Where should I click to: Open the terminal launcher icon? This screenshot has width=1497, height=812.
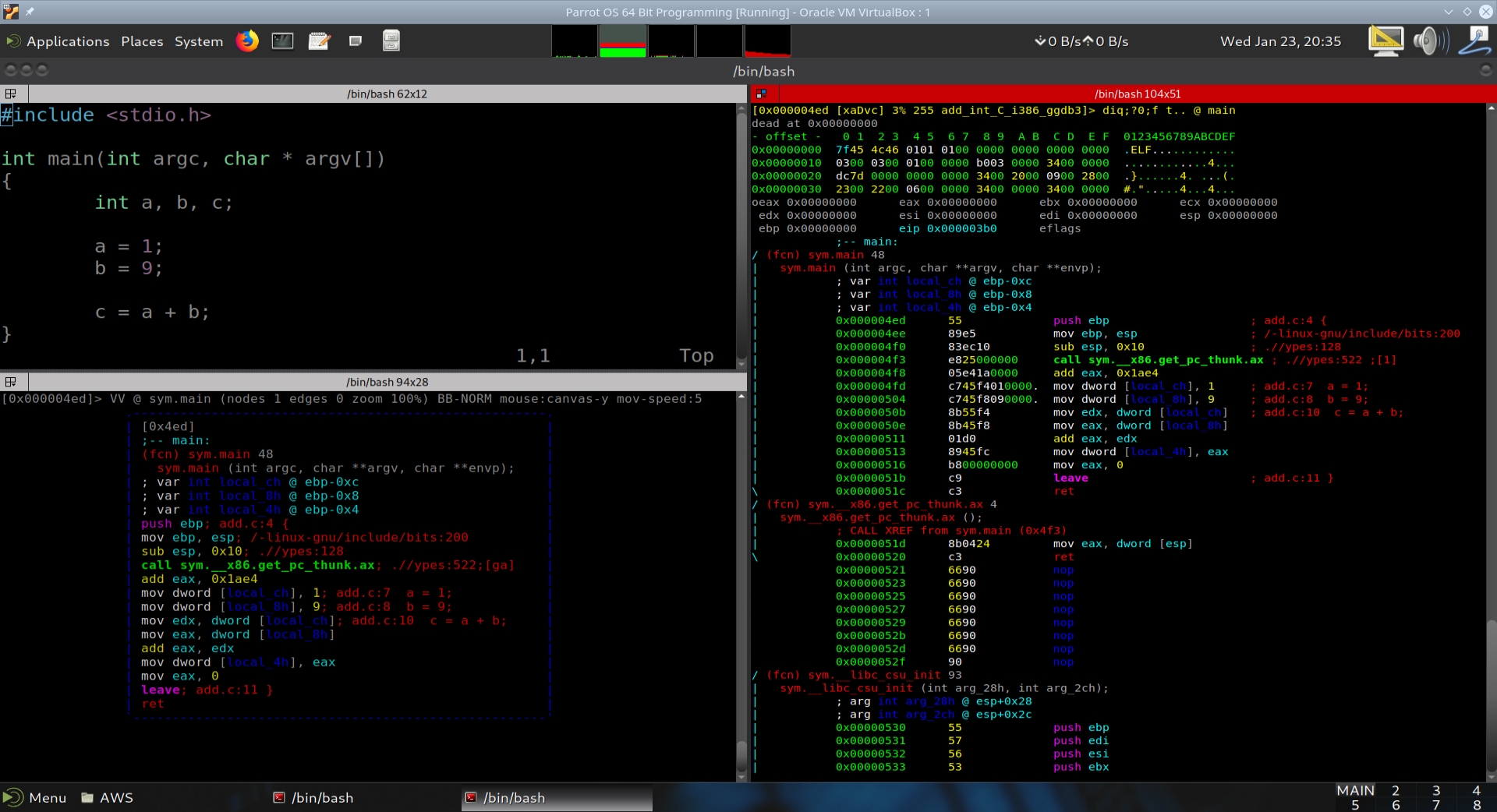point(282,41)
